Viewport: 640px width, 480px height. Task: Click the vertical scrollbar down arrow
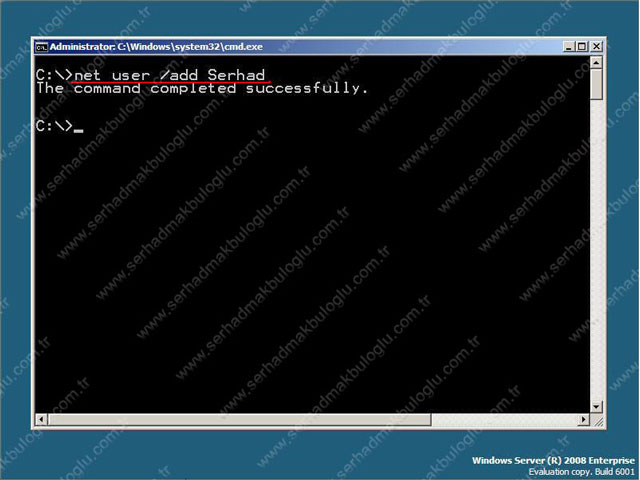point(596,407)
